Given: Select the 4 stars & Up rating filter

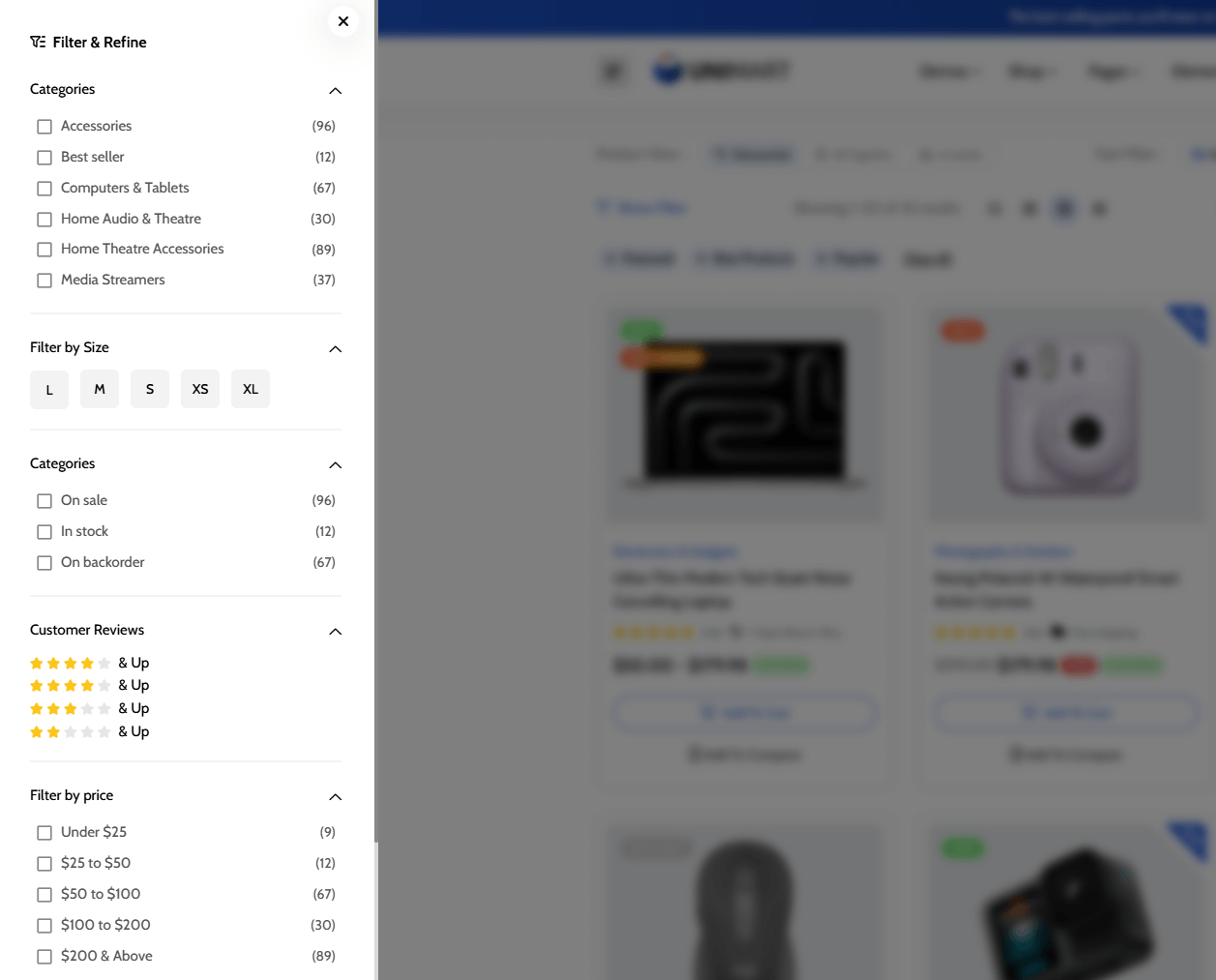Looking at the screenshot, I should [89, 664].
